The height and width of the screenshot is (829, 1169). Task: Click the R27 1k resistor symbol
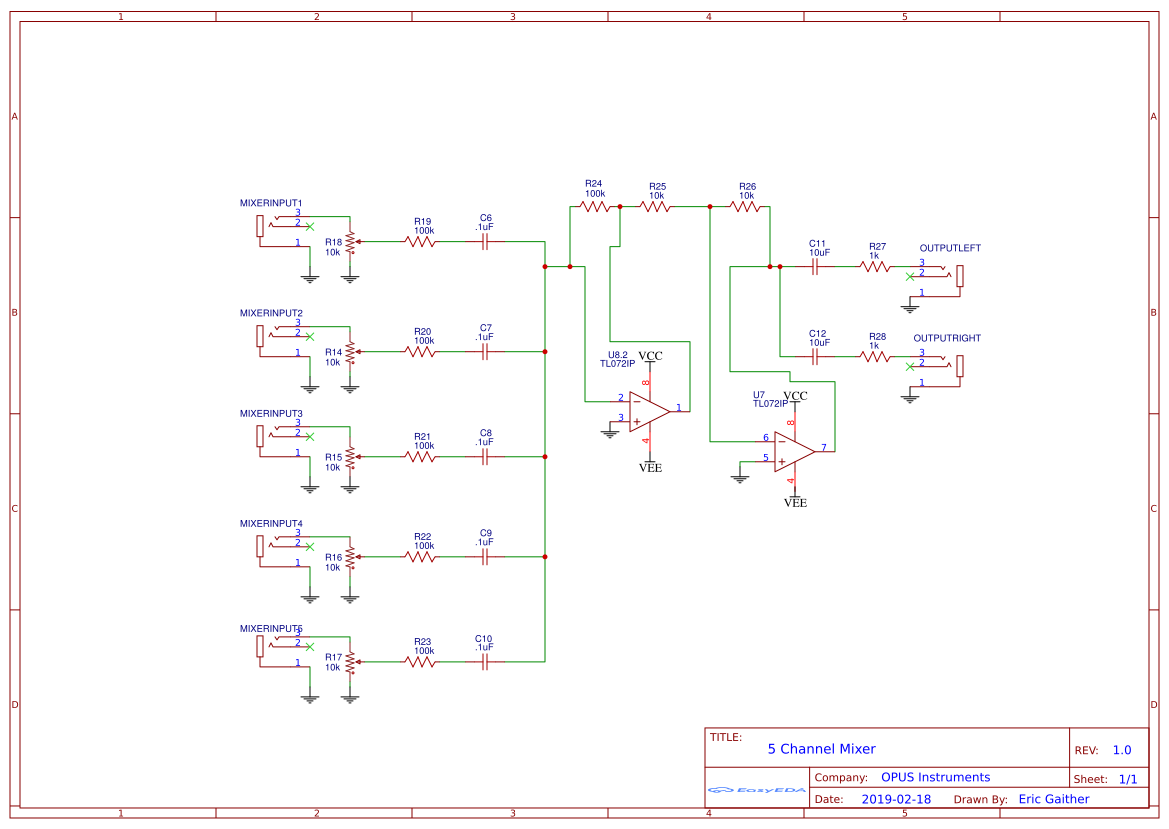875,267
